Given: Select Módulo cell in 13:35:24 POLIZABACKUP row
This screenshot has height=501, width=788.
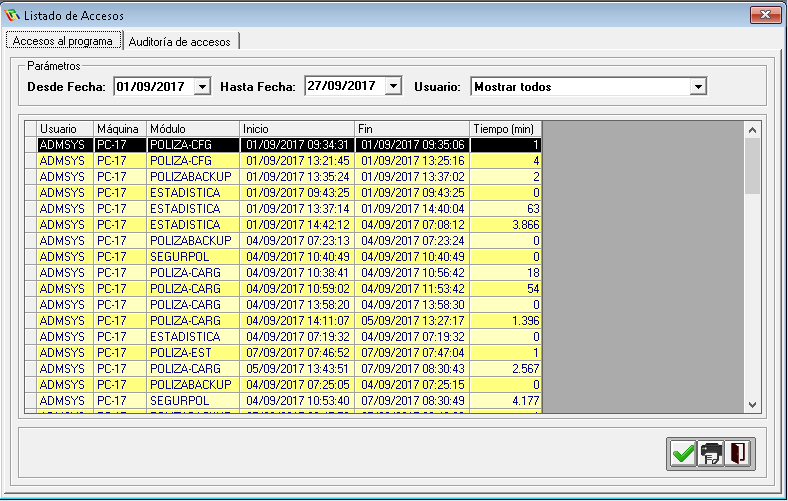Looking at the screenshot, I should [x=193, y=177].
